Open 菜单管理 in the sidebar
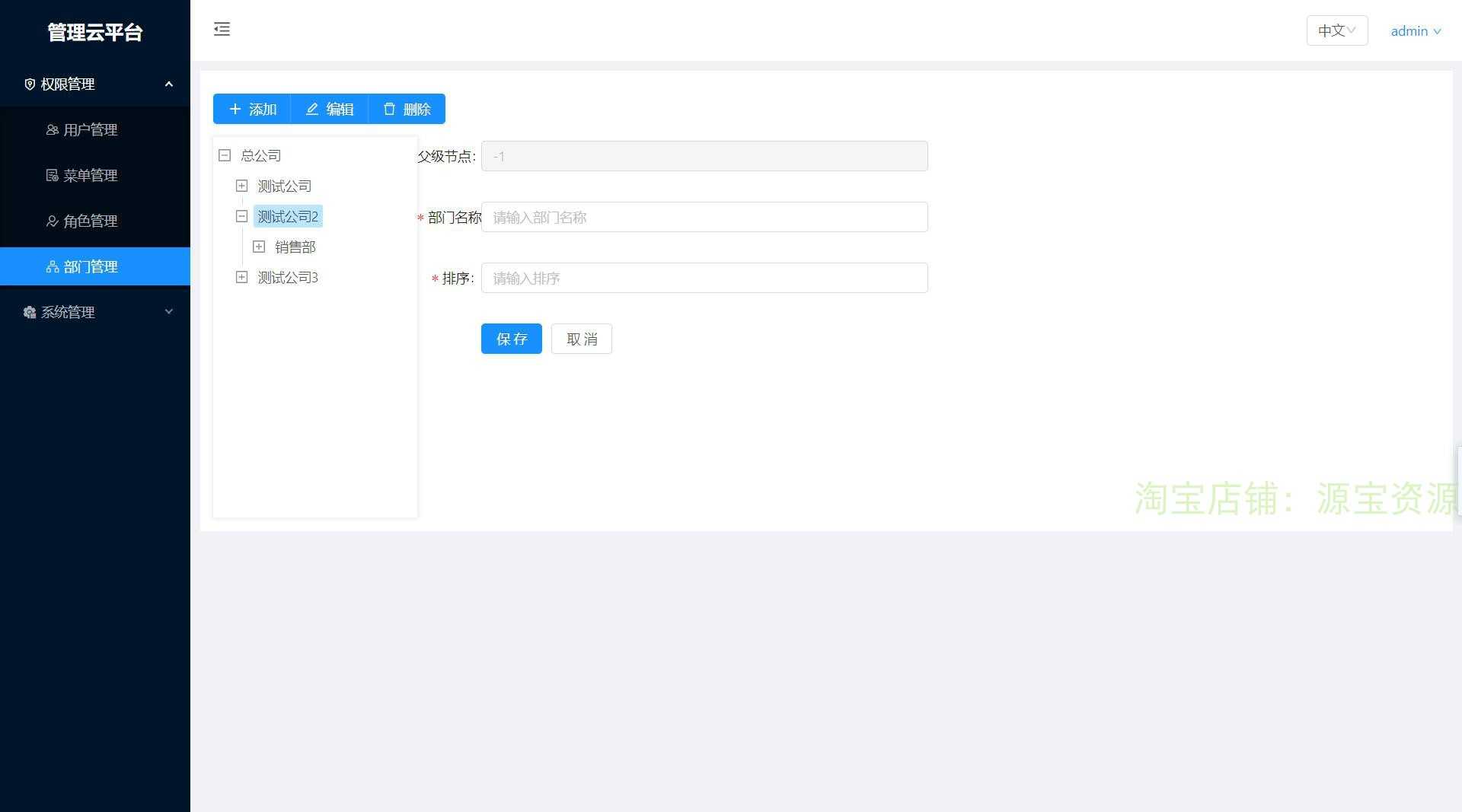Image resolution: width=1462 pixels, height=812 pixels. point(95,175)
